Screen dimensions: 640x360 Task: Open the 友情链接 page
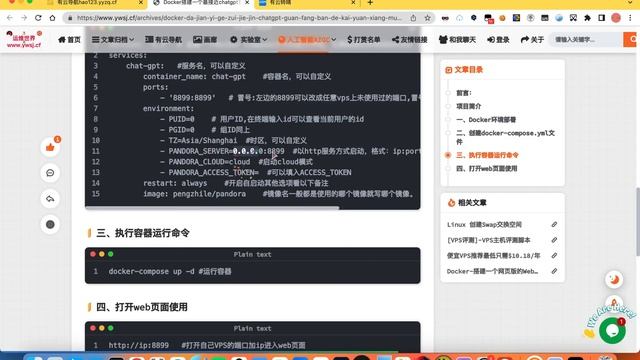coord(409,40)
